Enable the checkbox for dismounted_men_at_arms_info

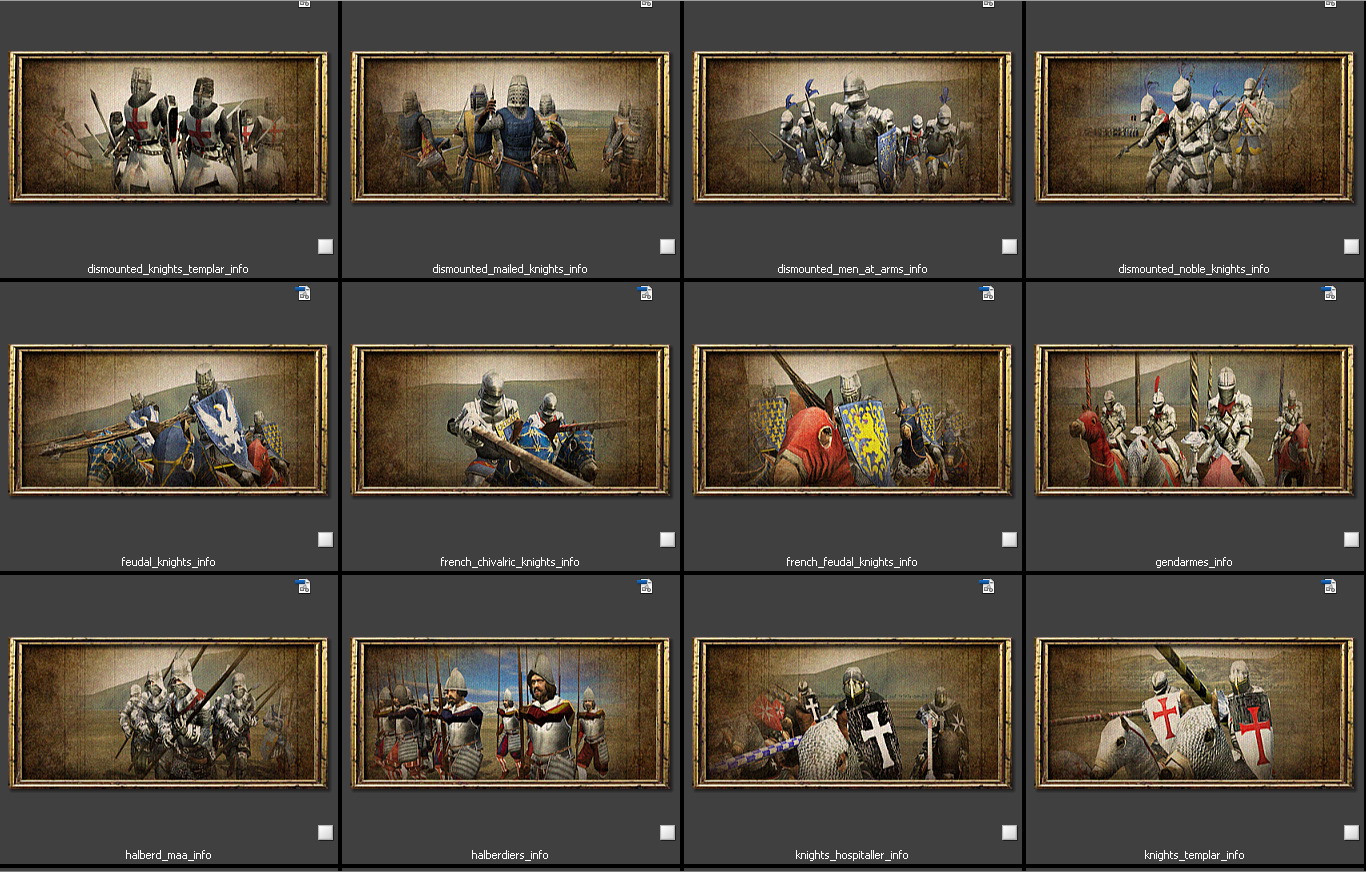click(x=1009, y=246)
